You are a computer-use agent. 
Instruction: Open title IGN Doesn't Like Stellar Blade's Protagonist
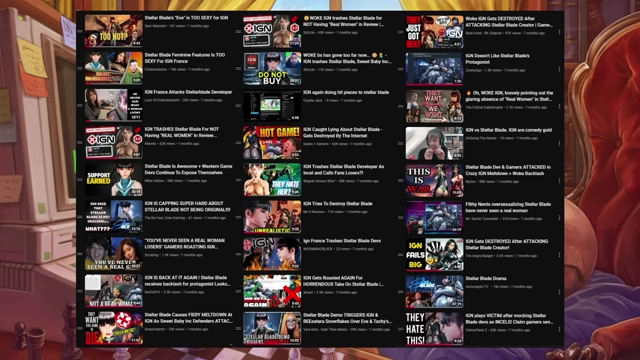[x=497, y=59]
